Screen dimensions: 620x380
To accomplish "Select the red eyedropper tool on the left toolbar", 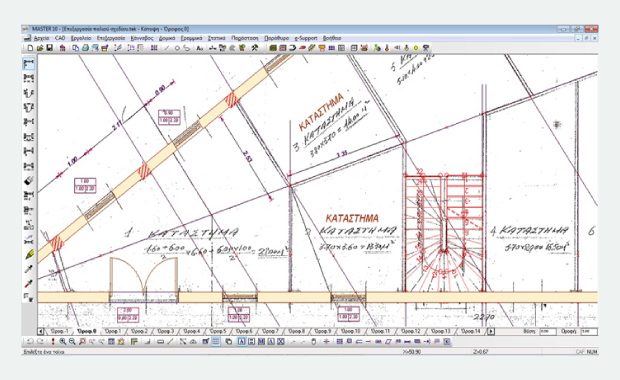I will (28, 284).
